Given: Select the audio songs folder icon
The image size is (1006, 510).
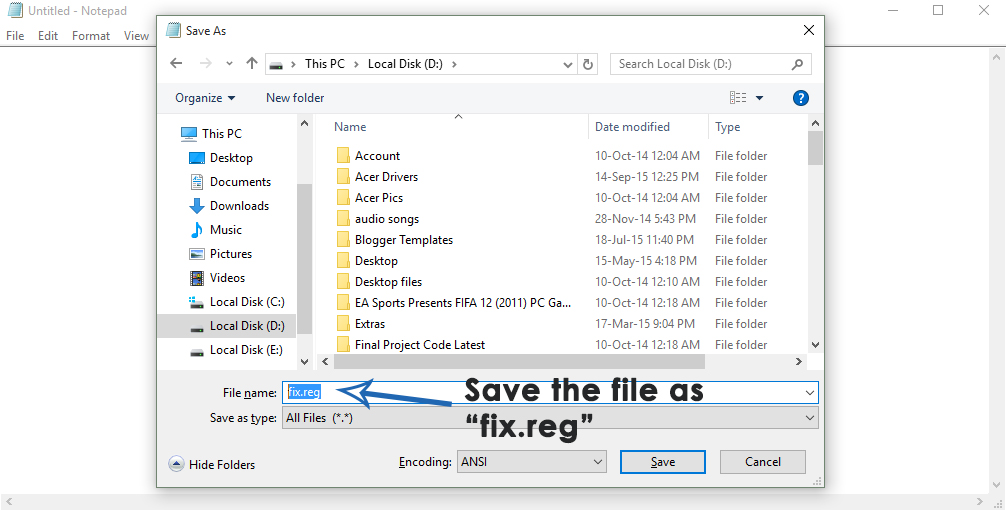Looking at the screenshot, I should point(343,219).
